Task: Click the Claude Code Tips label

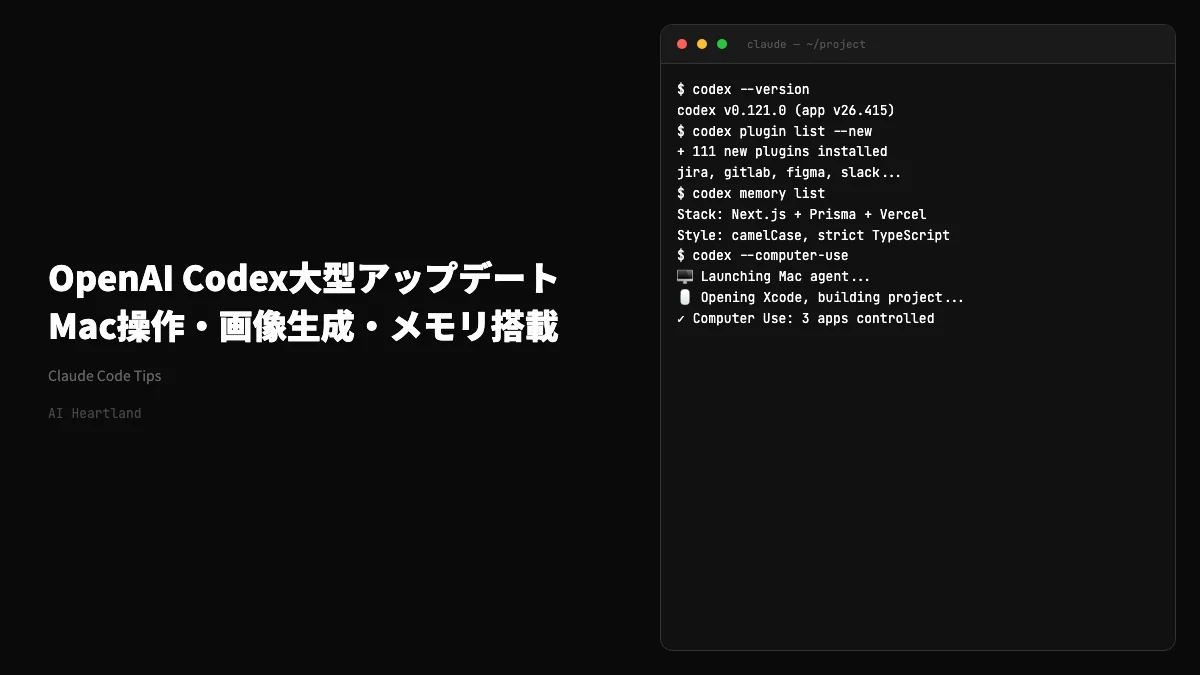Action: 104,376
